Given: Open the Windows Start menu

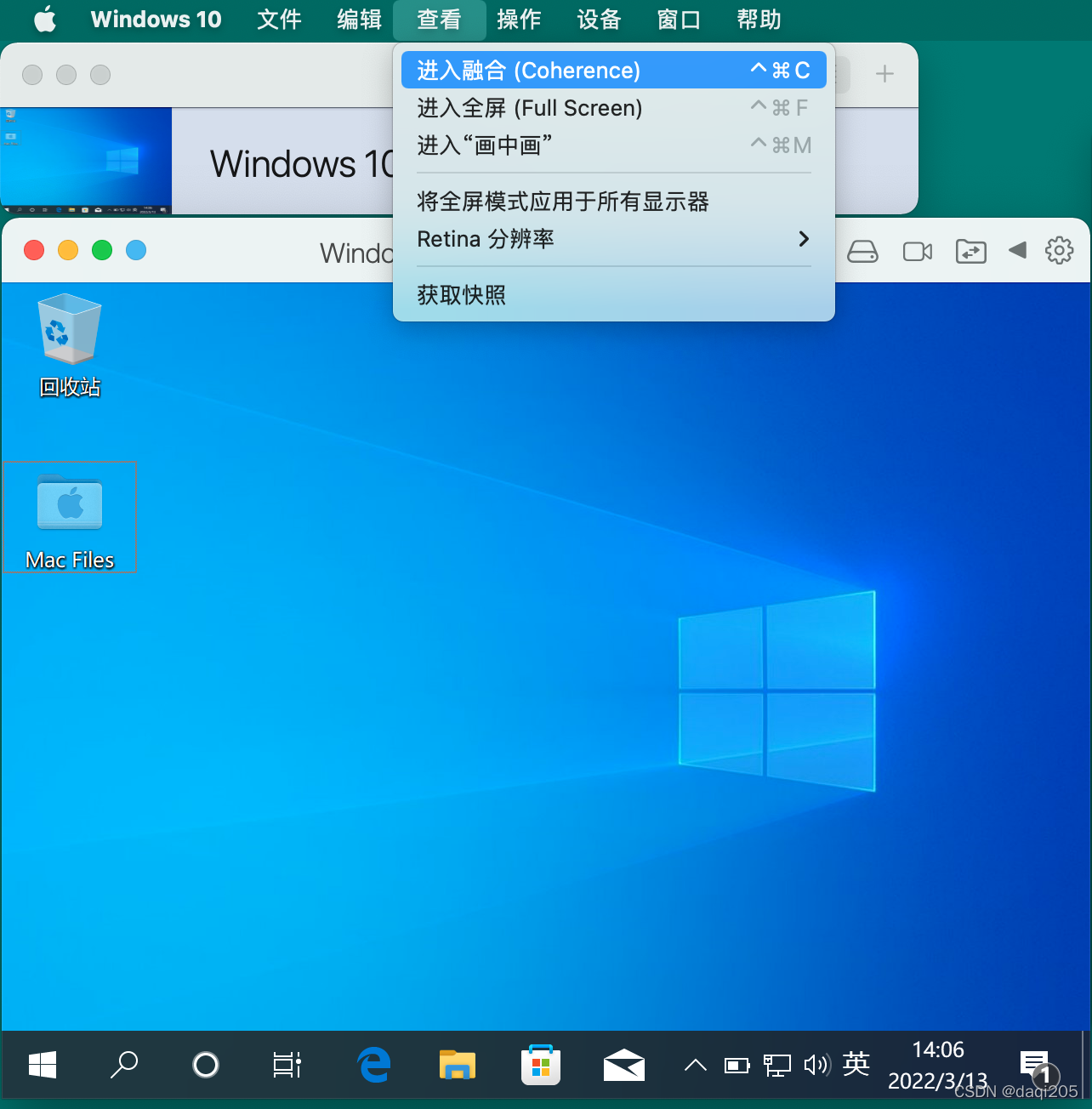Looking at the screenshot, I should [x=43, y=1064].
